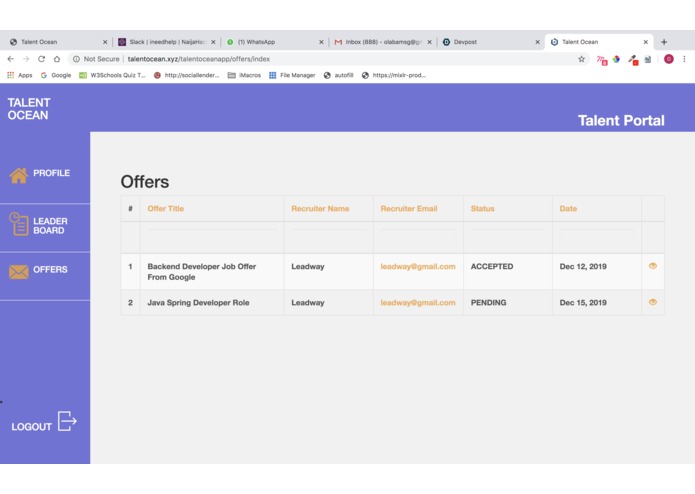
Task: Click the TALENT OCEAN logo text
Action: pyautogui.click(x=29, y=109)
